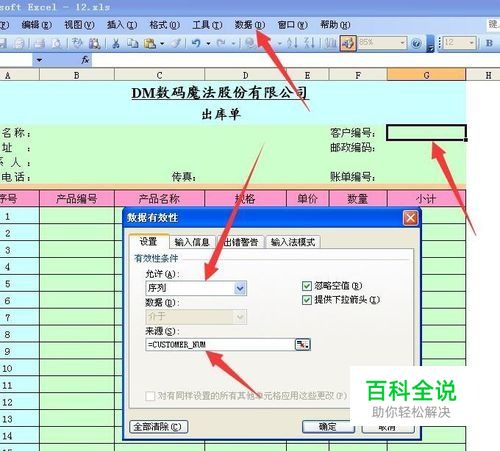Open the 数据 menu
The image size is (500, 451).
click(250, 25)
